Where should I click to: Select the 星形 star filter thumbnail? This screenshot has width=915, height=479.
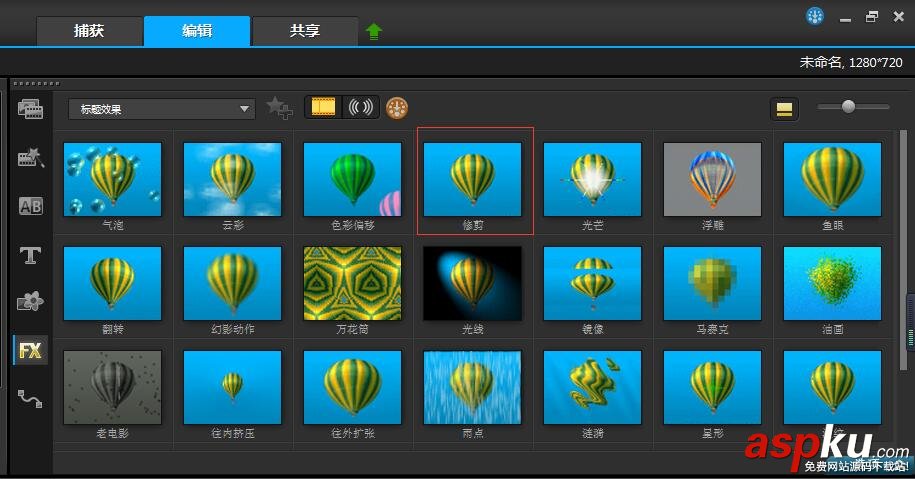[713, 387]
